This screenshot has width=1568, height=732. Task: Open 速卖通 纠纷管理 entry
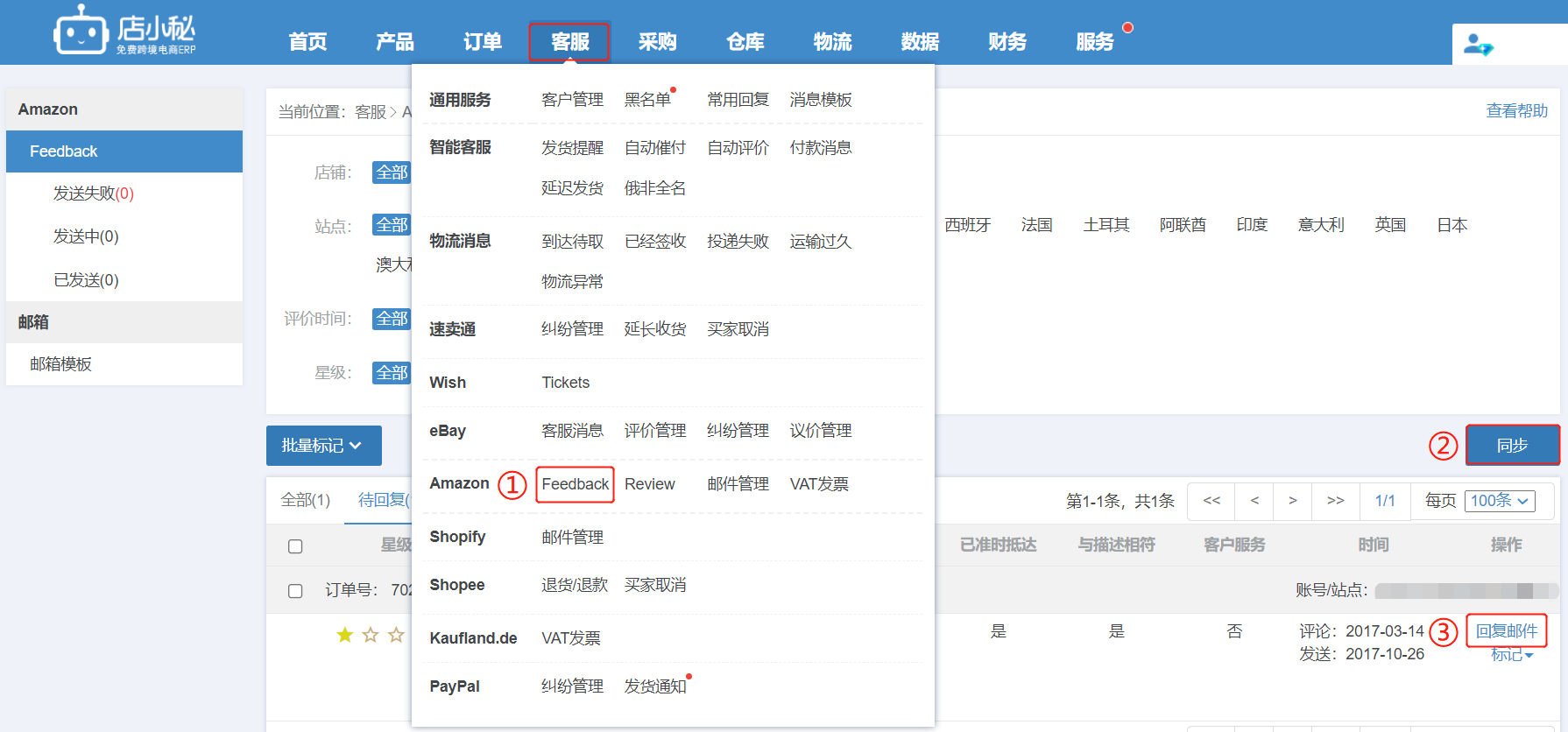[x=573, y=329]
